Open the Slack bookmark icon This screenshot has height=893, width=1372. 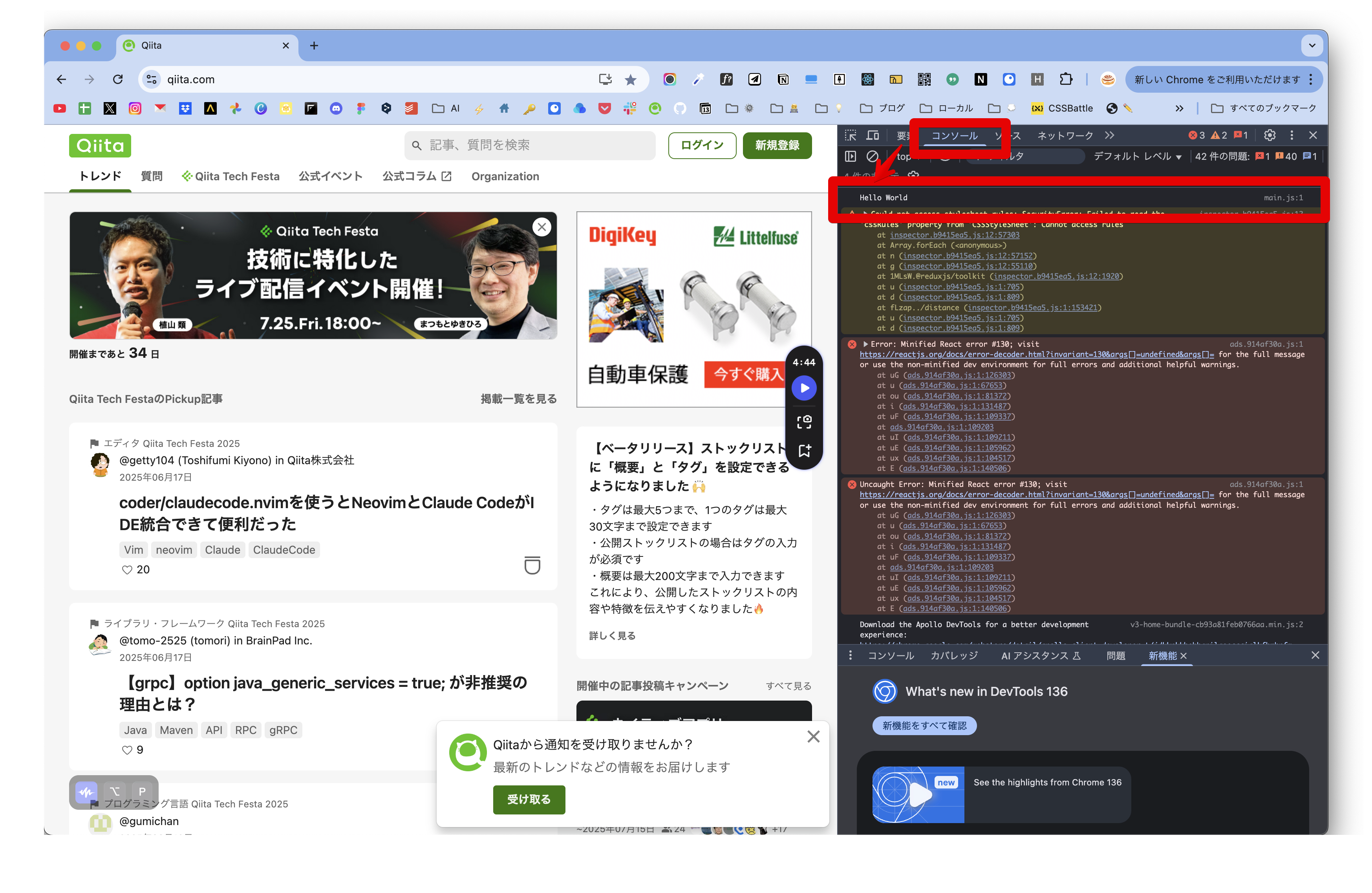(x=629, y=108)
